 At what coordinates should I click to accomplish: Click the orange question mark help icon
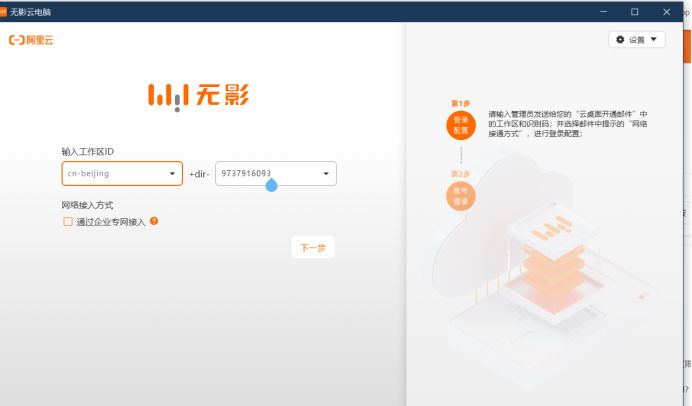pyautogui.click(x=154, y=221)
